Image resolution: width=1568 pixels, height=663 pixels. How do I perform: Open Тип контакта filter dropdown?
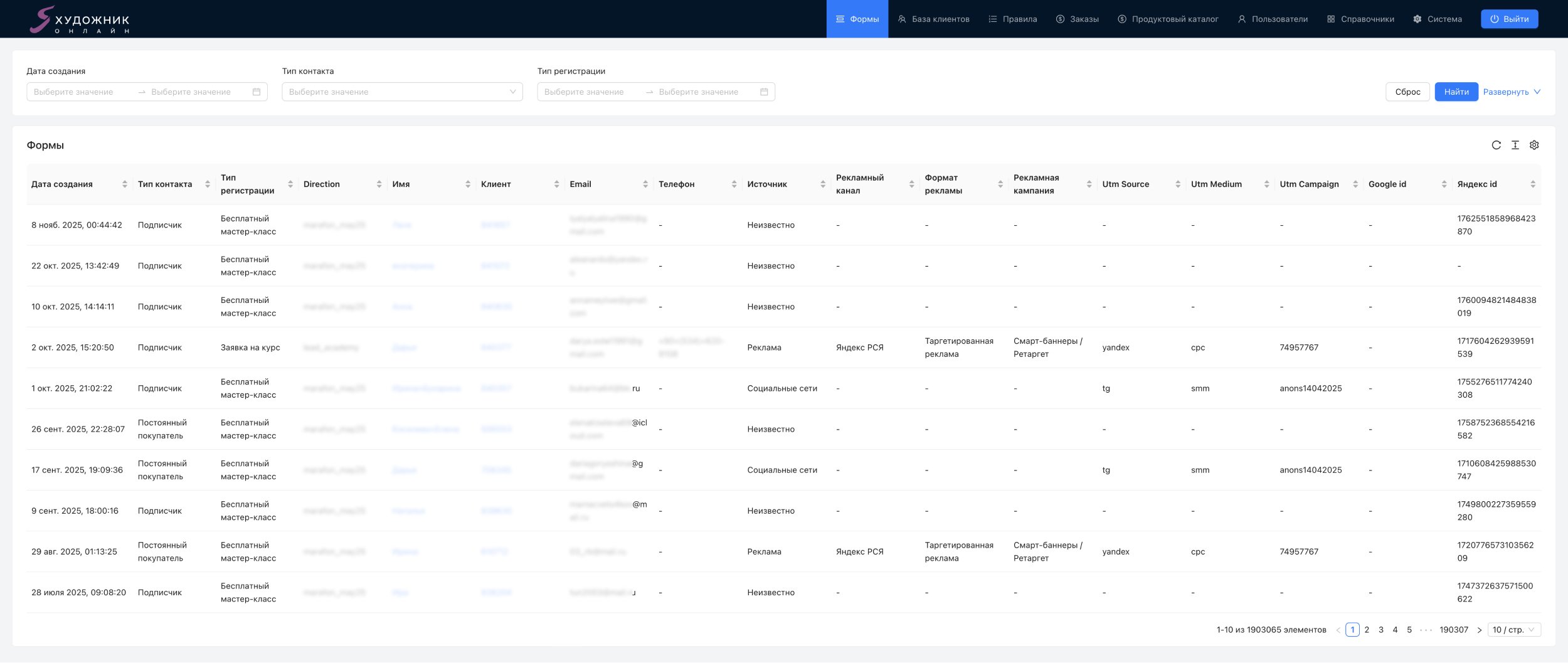[x=402, y=92]
